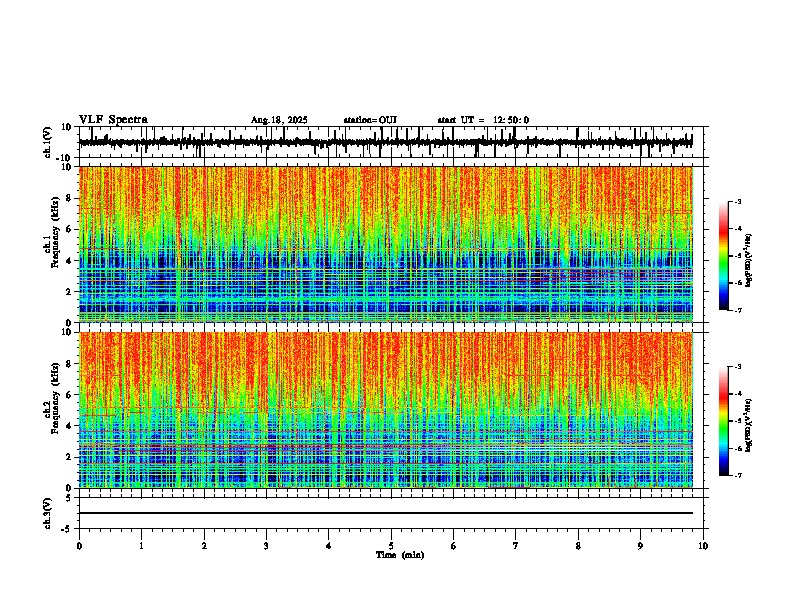Image resolution: width=792 pixels, height=612 pixels.
Task: Click the "VLF Spectra" title text
Action: (x=113, y=119)
